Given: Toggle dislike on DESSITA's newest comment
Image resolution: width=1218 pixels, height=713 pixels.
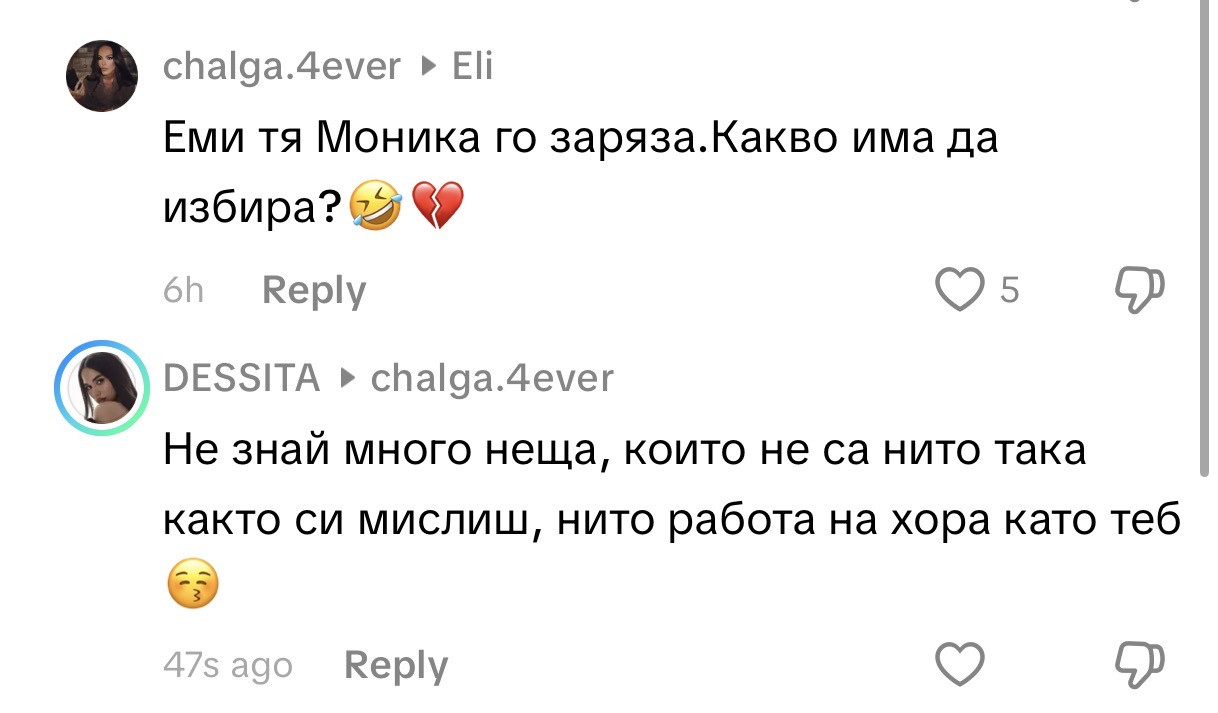Looking at the screenshot, I should [x=1138, y=662].
